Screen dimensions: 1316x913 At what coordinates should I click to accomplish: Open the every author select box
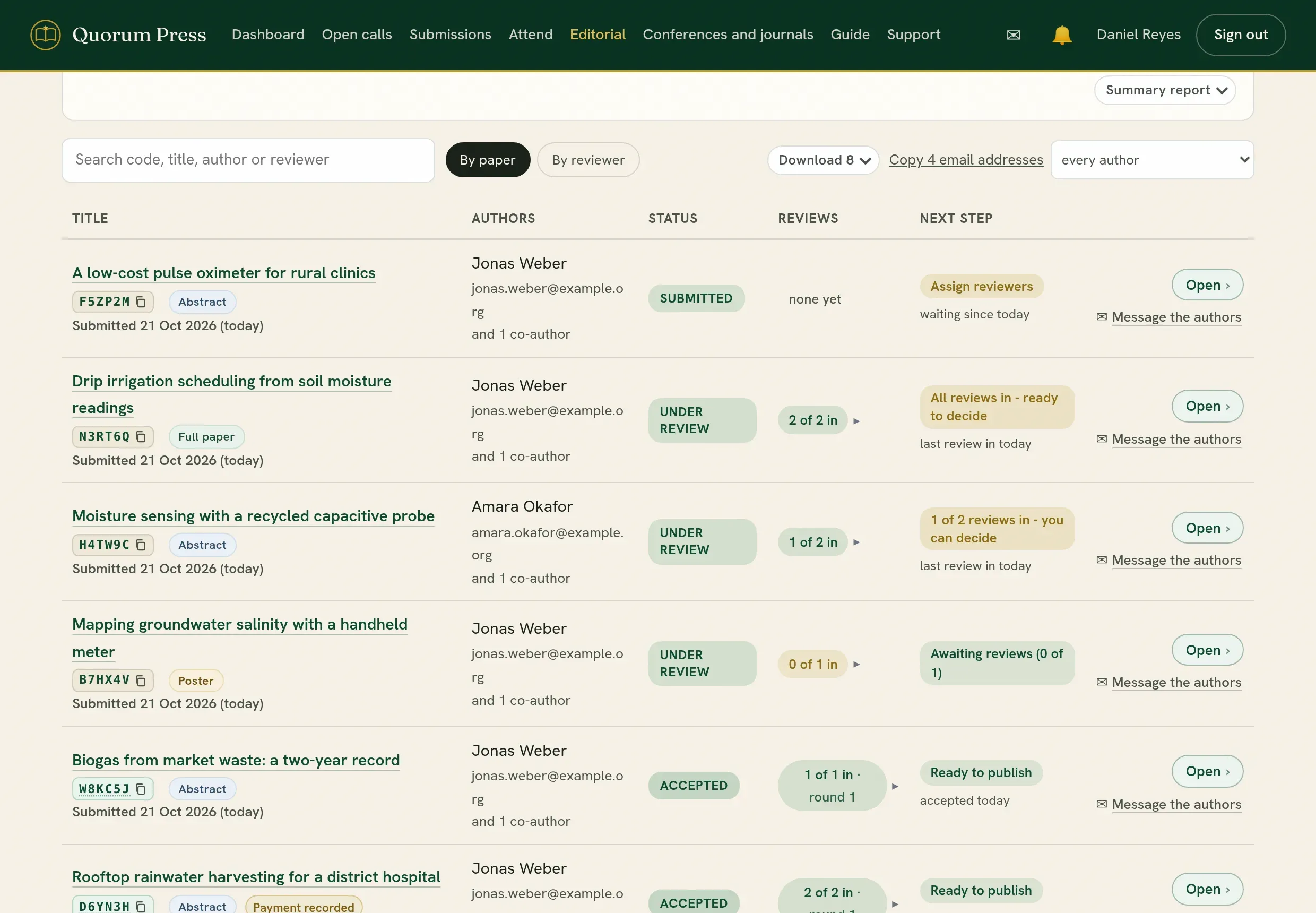pos(1152,160)
